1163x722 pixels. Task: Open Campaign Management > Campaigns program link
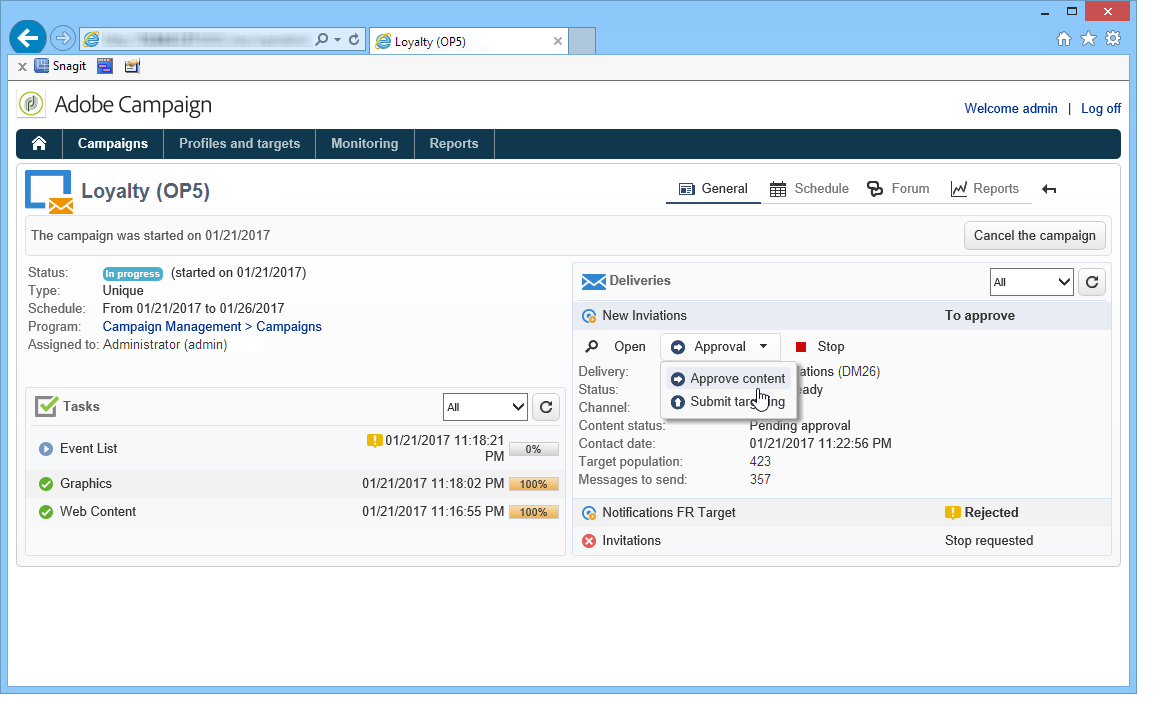point(212,326)
